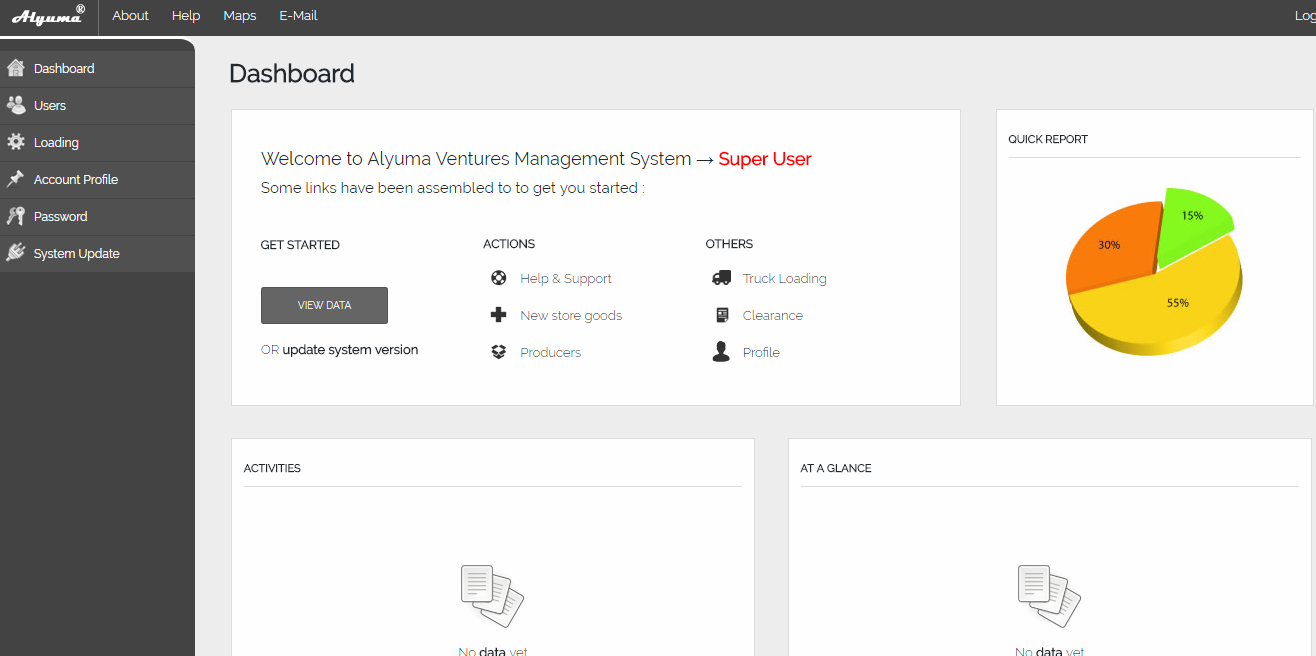Screen dimensions: 1316x656
Task: Click the Profile person silhouette icon
Action: (721, 351)
